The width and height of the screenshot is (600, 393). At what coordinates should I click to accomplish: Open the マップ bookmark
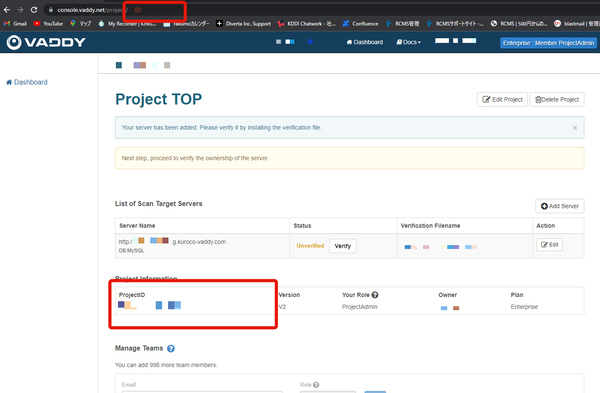[81, 24]
